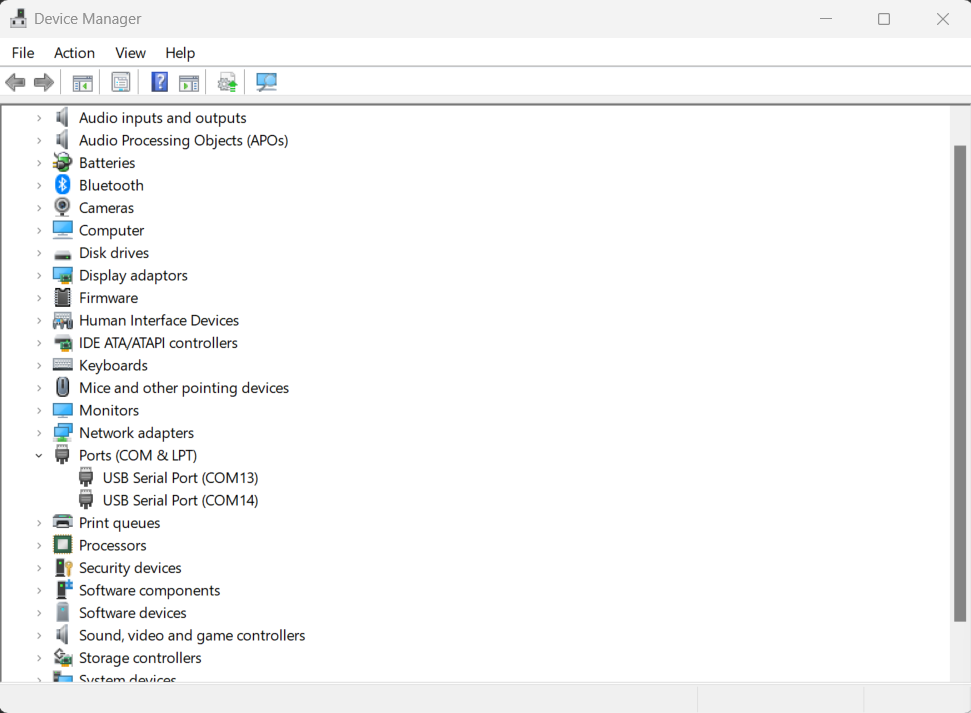This screenshot has width=971, height=713.
Task: Toggle the console tree visibility icon
Action: point(83,81)
